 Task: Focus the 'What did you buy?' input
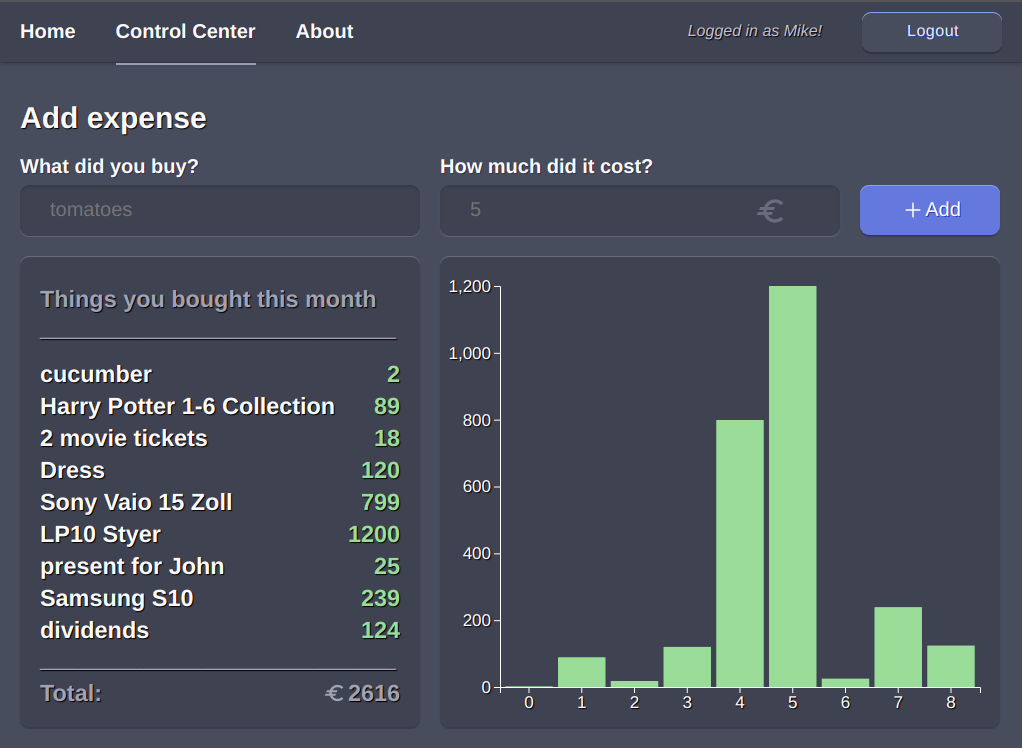[x=220, y=210]
